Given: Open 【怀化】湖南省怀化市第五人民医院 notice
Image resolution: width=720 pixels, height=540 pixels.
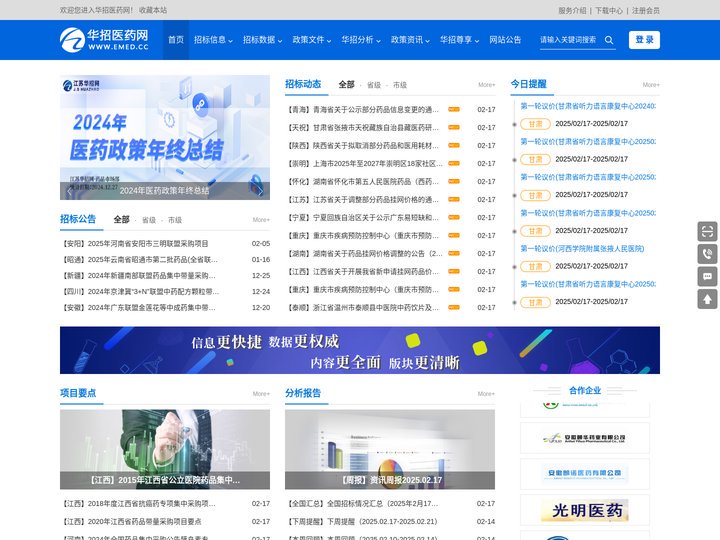Looking at the screenshot, I should 363,181.
